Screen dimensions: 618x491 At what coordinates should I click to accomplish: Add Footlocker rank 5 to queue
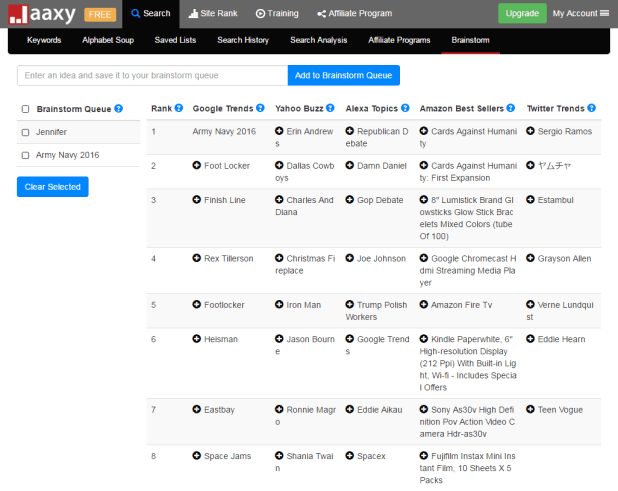point(196,305)
